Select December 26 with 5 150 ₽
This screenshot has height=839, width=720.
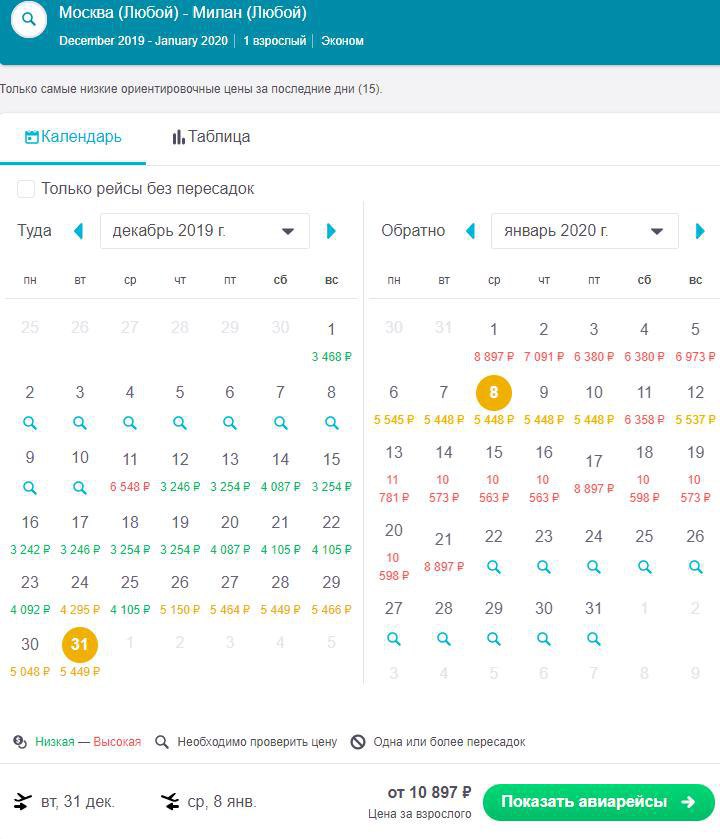click(x=180, y=594)
